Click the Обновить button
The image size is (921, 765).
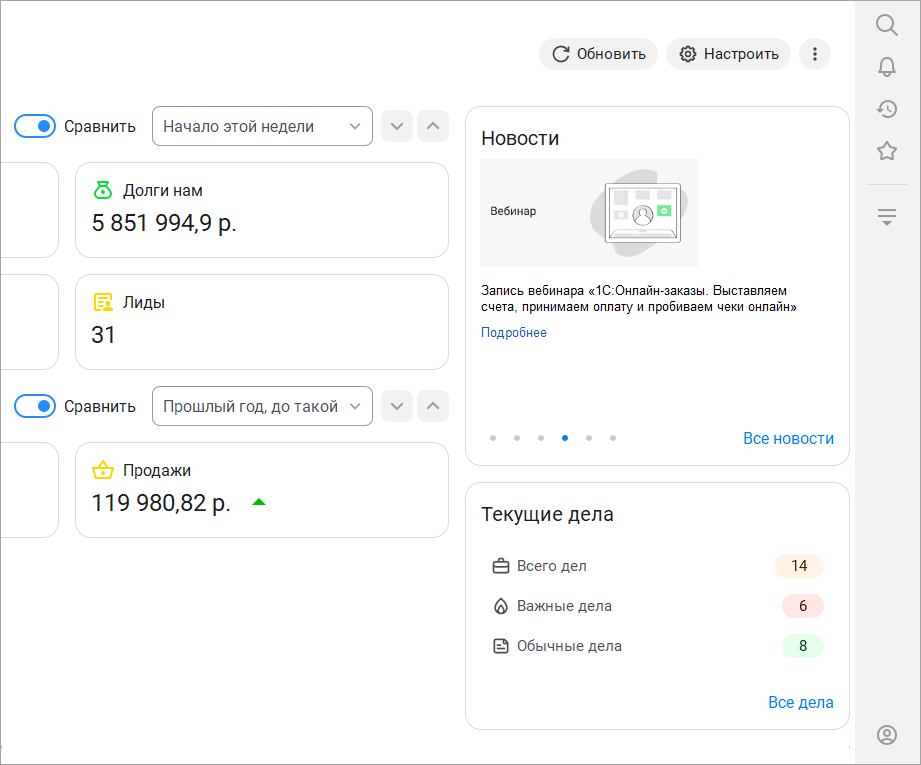(x=598, y=54)
